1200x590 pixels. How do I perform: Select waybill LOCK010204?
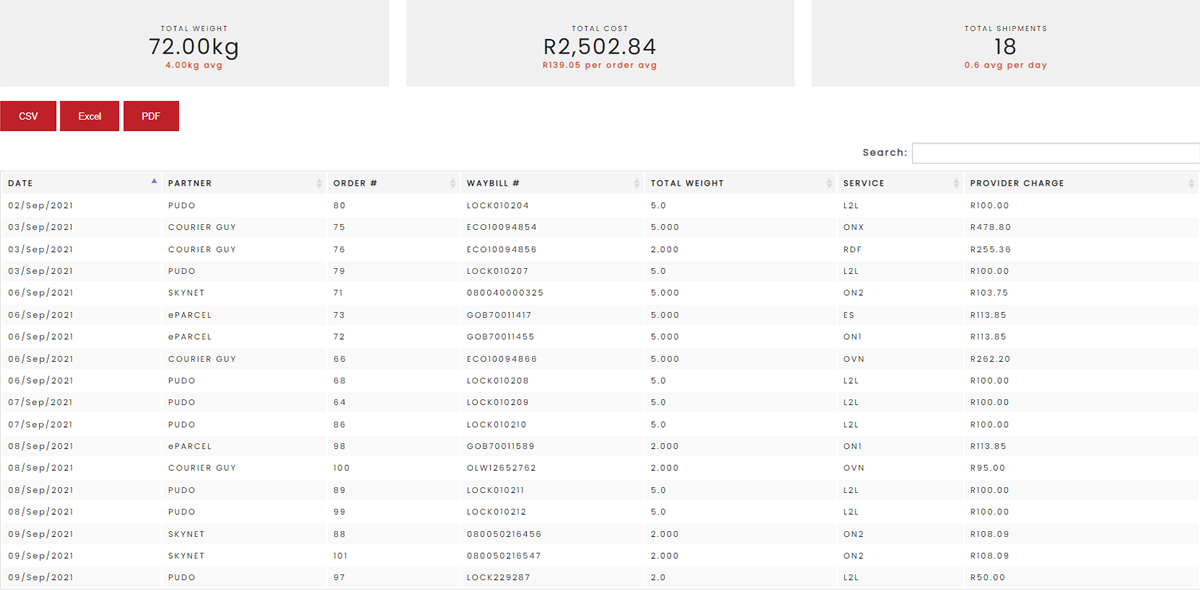tap(498, 205)
